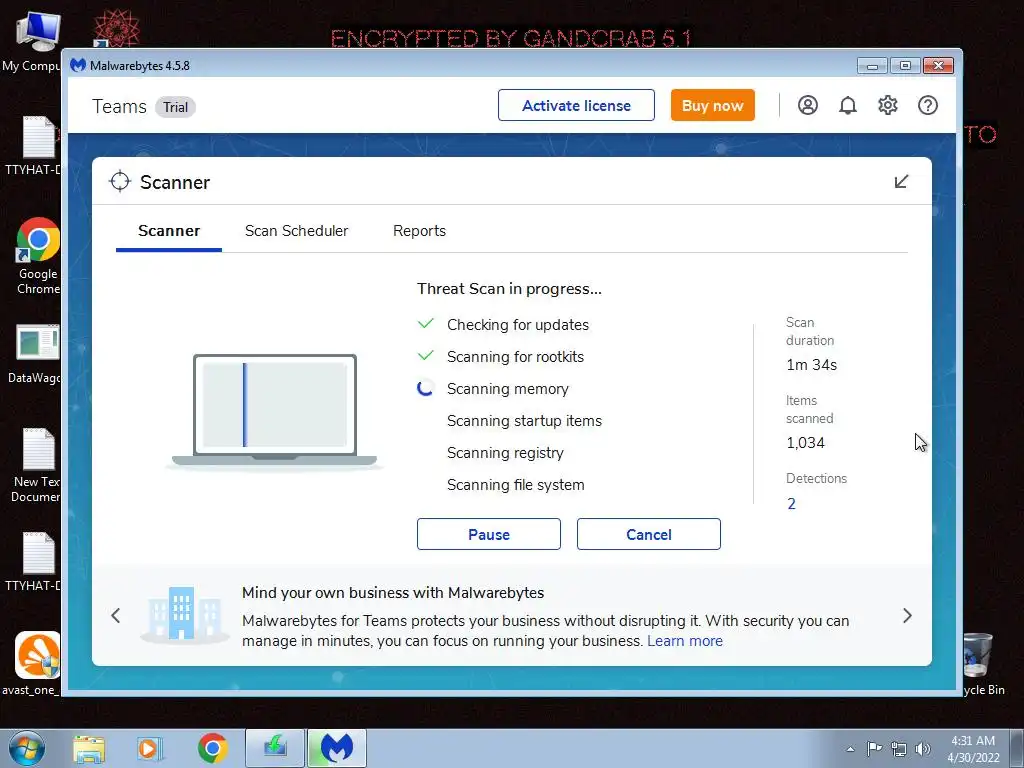Image resolution: width=1024 pixels, height=768 pixels.
Task: Select New Text Document desktop file
Action: (36, 465)
